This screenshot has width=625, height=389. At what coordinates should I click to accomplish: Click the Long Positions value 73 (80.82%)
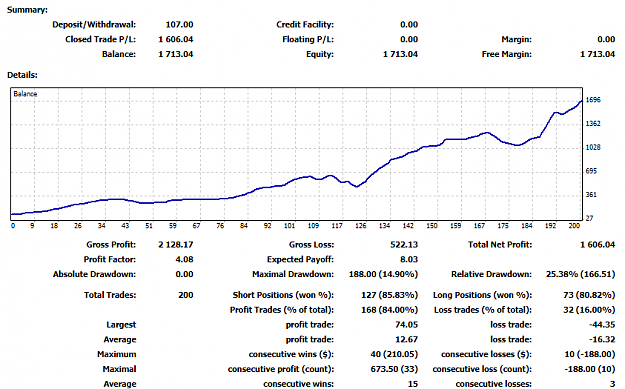click(x=589, y=295)
